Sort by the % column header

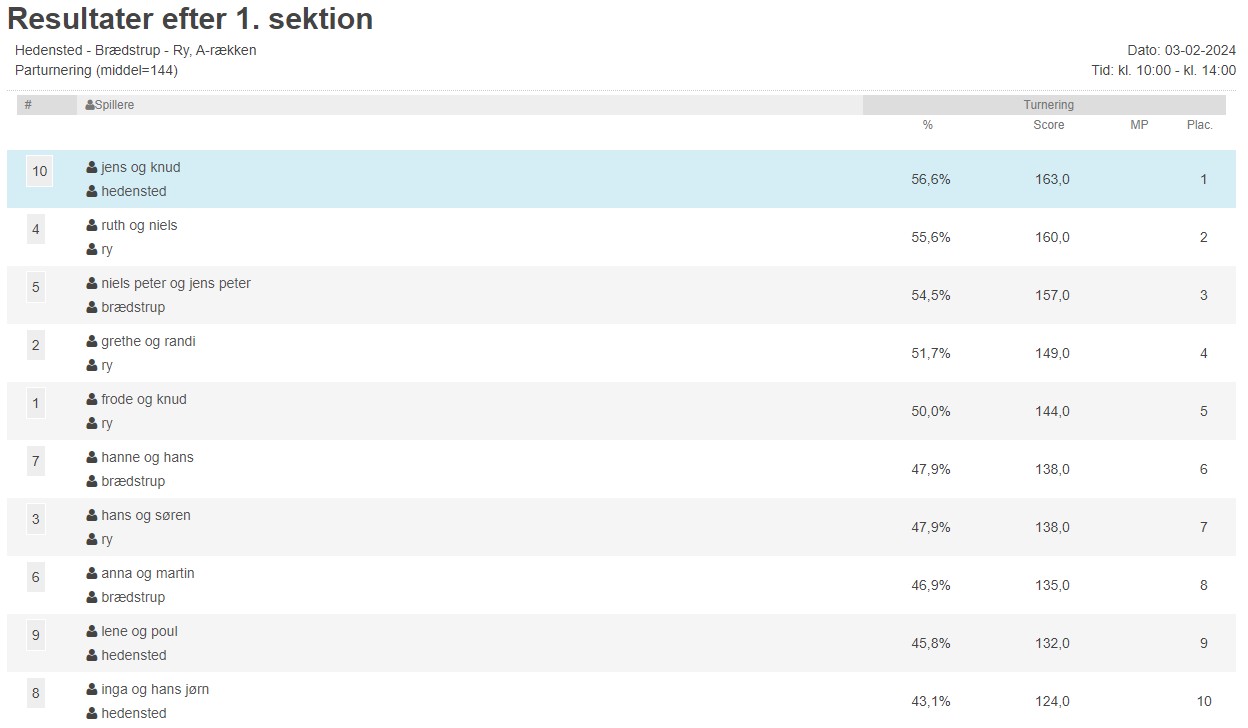pos(928,125)
